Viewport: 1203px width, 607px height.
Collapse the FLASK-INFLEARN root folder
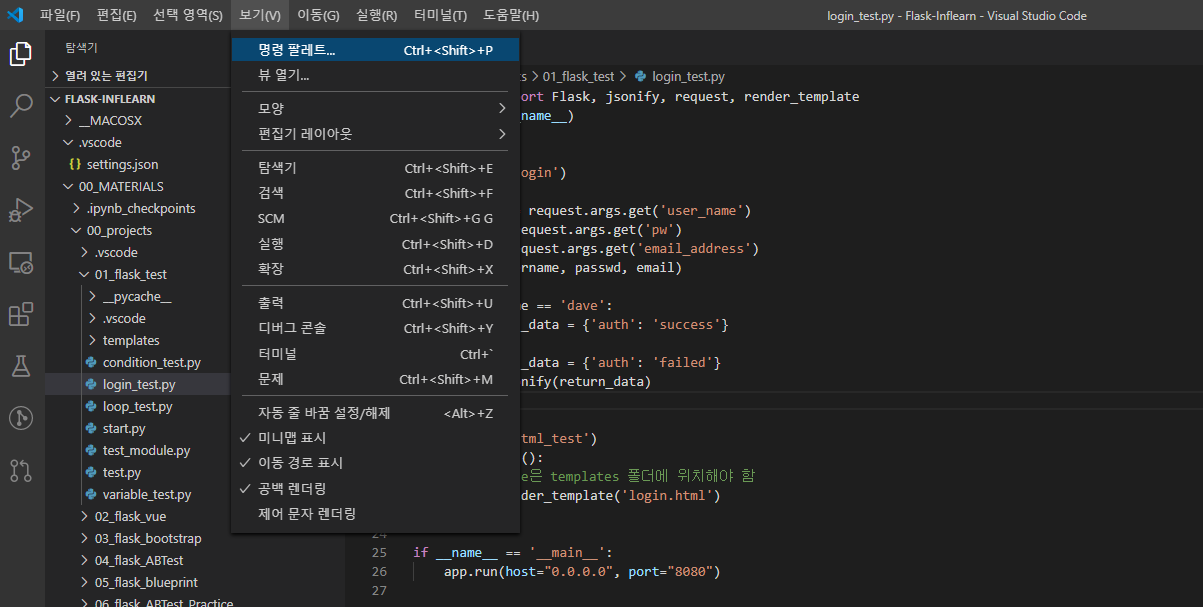tap(137, 99)
